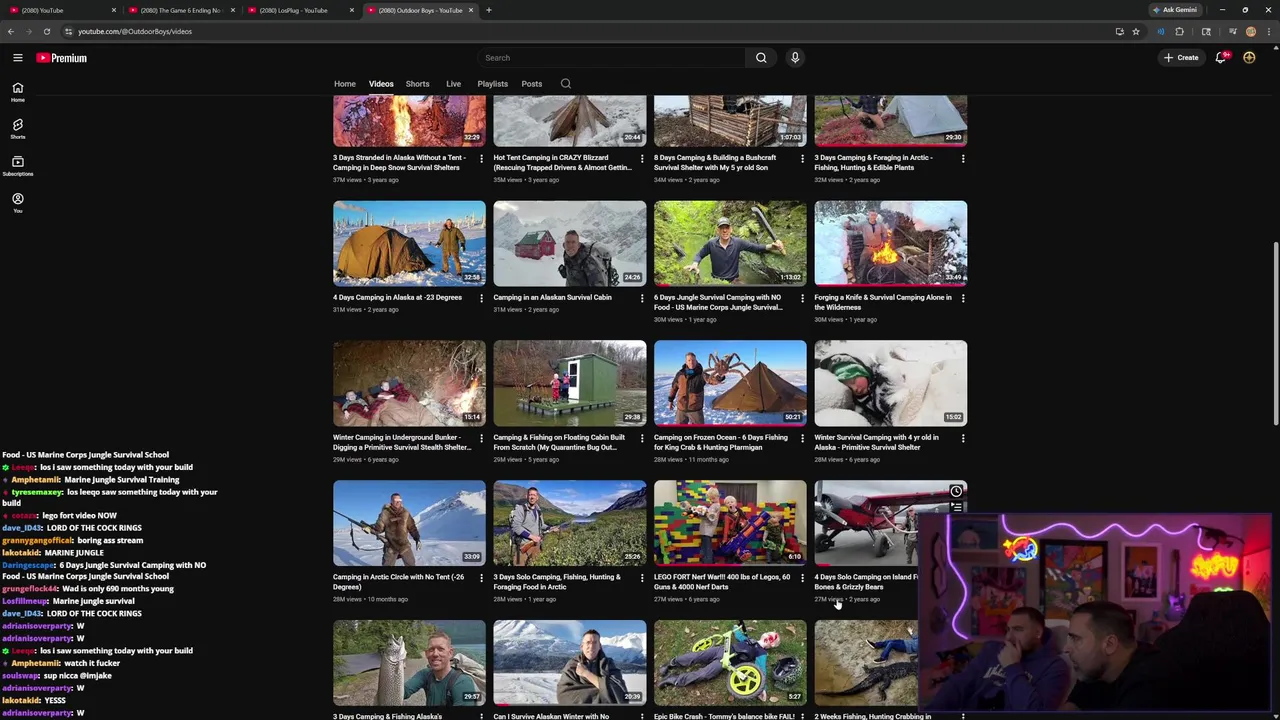Screen dimensions: 1280x720
Task: Switch to the channel Shorts tab
Action: pyautogui.click(x=417, y=84)
